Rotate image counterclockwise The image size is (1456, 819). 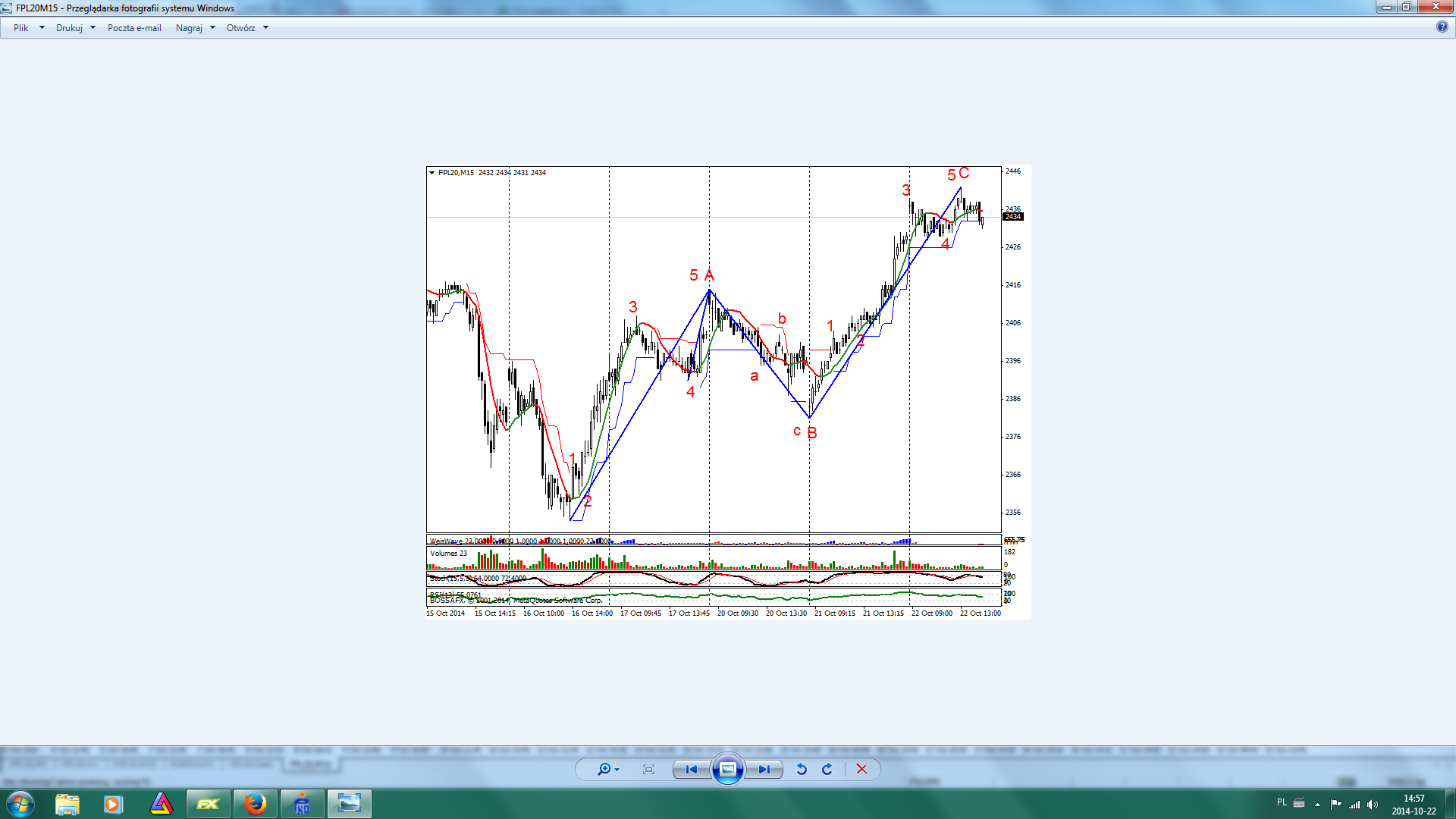(x=802, y=769)
